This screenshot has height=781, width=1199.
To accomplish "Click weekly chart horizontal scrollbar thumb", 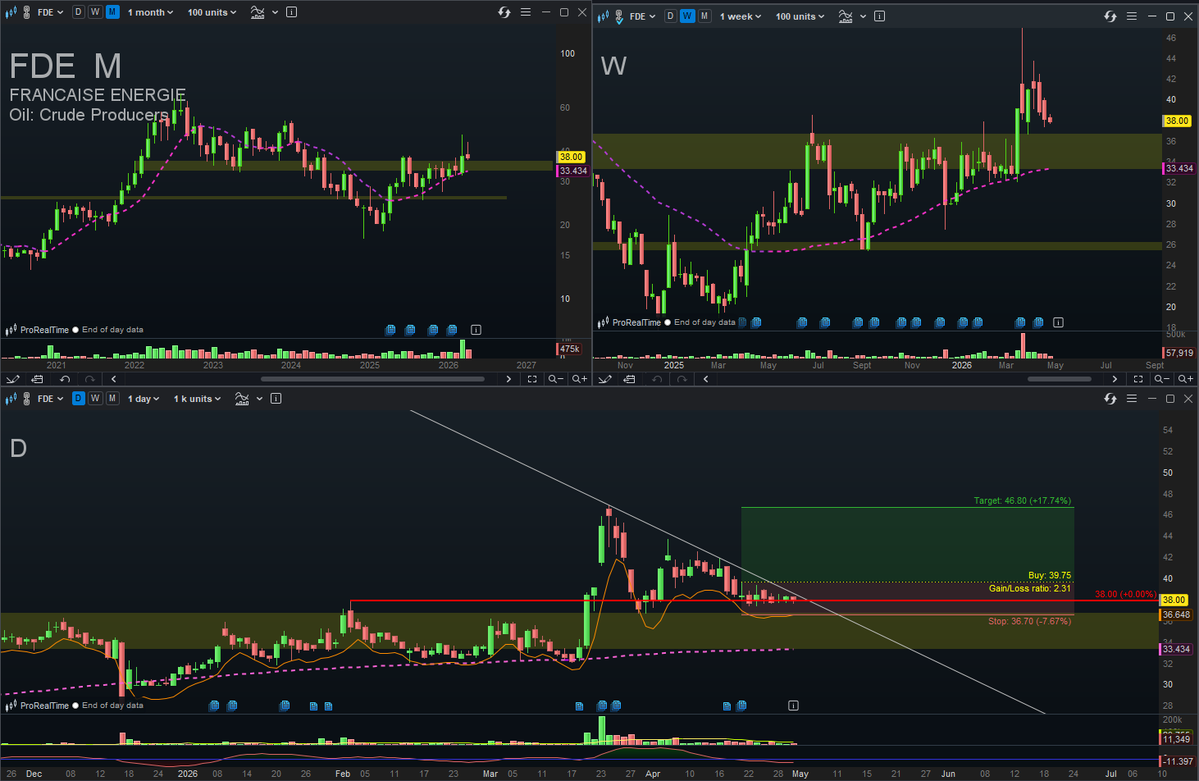I will pos(1059,379).
